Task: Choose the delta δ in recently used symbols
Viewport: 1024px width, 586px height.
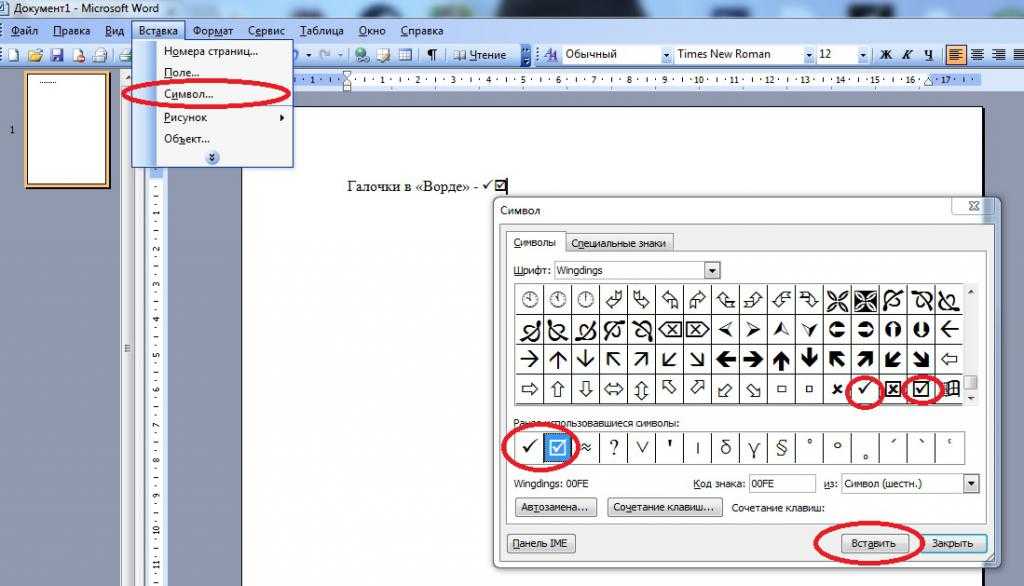Action: tap(726, 448)
